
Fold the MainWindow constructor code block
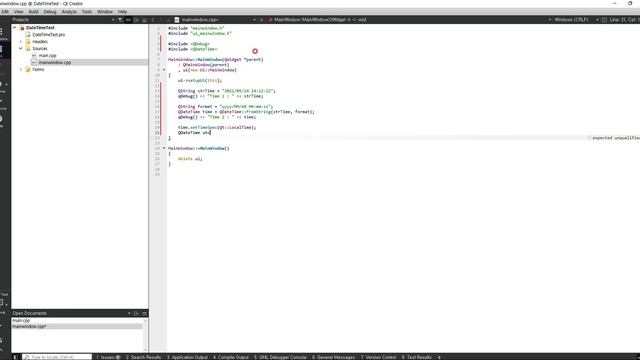coord(164,70)
